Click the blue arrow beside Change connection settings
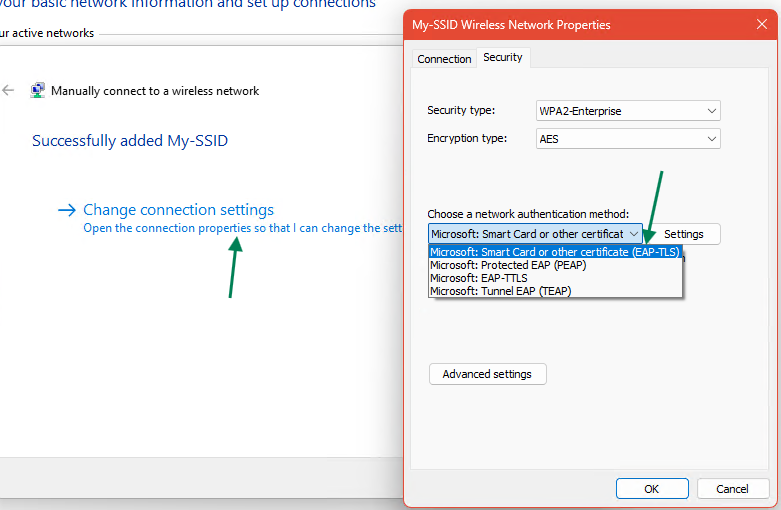This screenshot has height=510, width=781. 67,210
